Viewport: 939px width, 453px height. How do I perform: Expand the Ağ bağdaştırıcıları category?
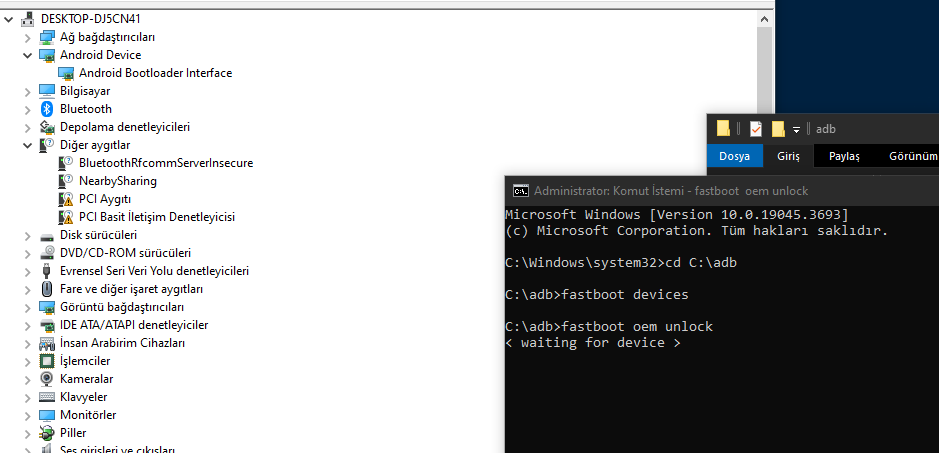coord(28,37)
